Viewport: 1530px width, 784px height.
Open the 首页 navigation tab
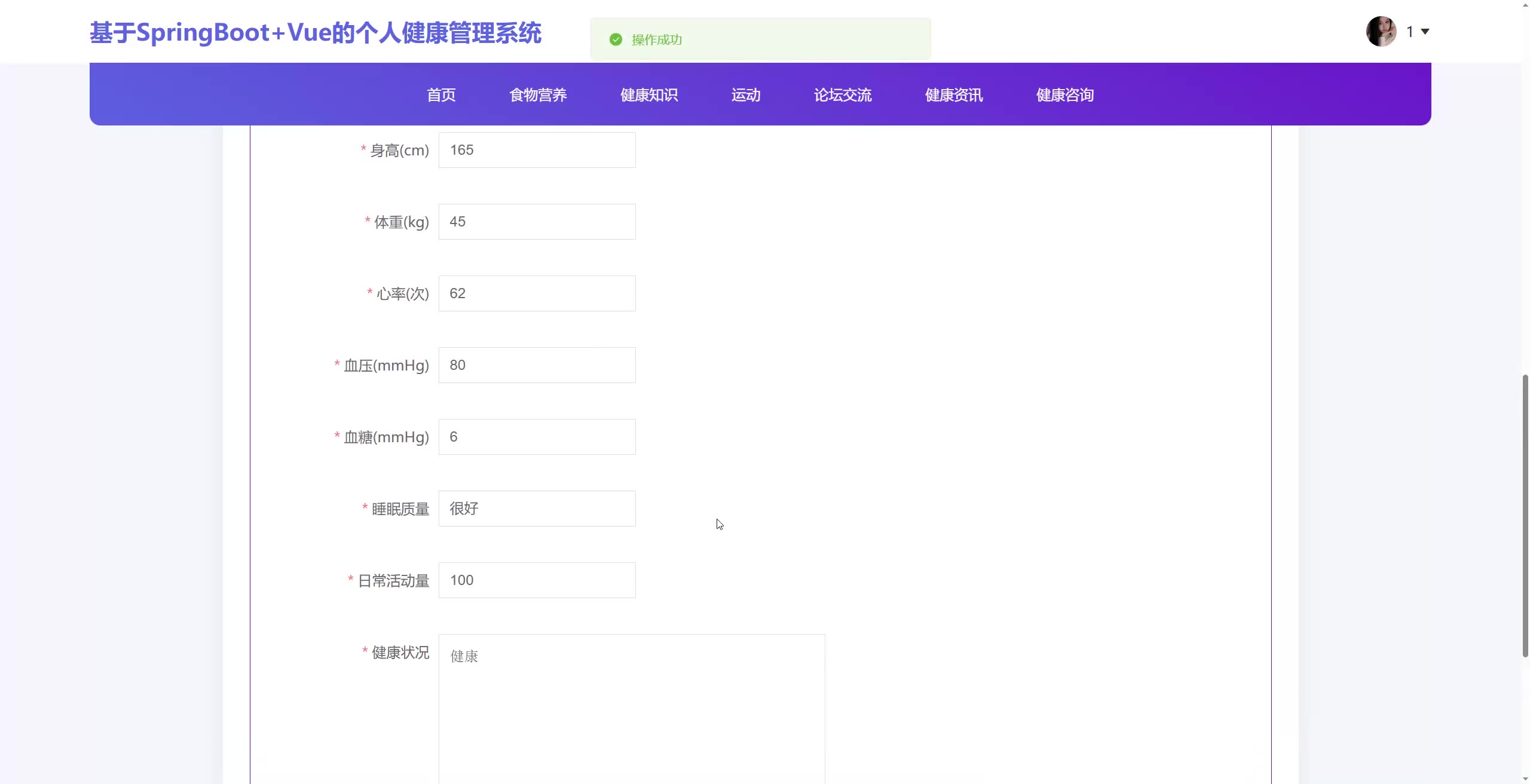point(441,95)
